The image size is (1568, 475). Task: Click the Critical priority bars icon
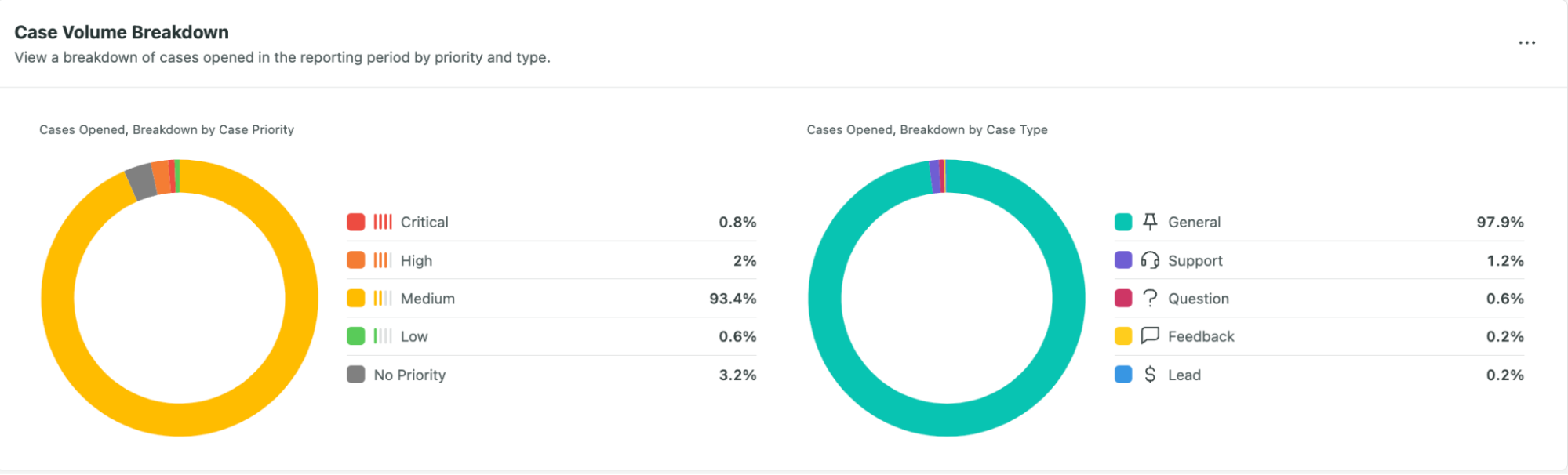(x=382, y=222)
